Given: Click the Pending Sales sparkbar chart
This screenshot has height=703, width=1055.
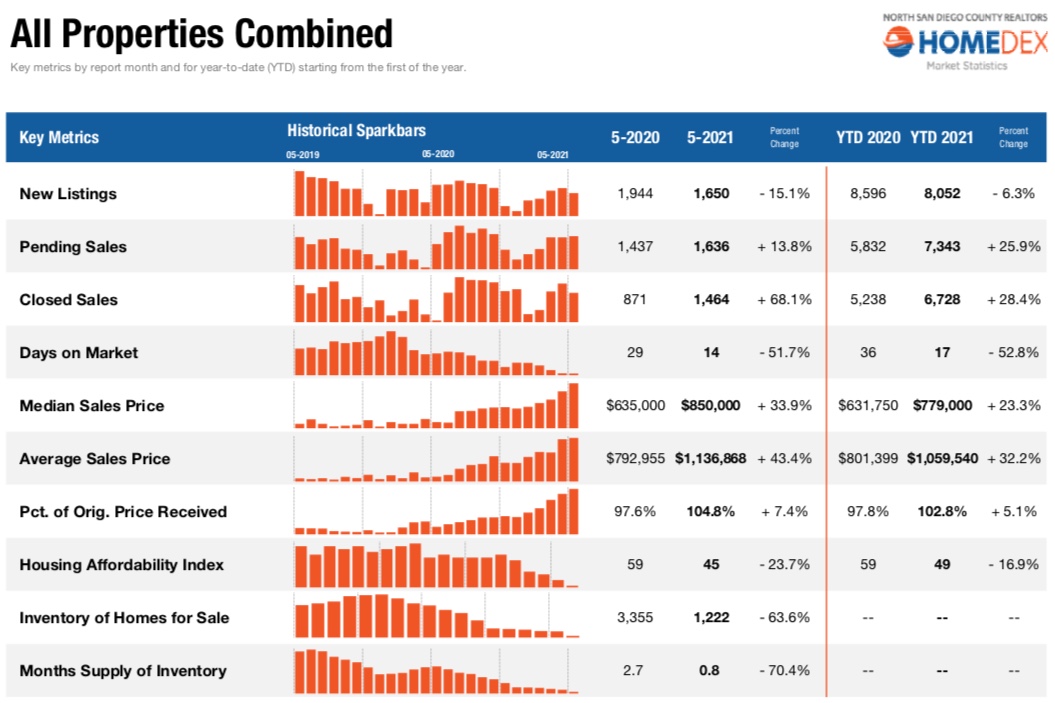Looking at the screenshot, I should pyautogui.click(x=436, y=246).
